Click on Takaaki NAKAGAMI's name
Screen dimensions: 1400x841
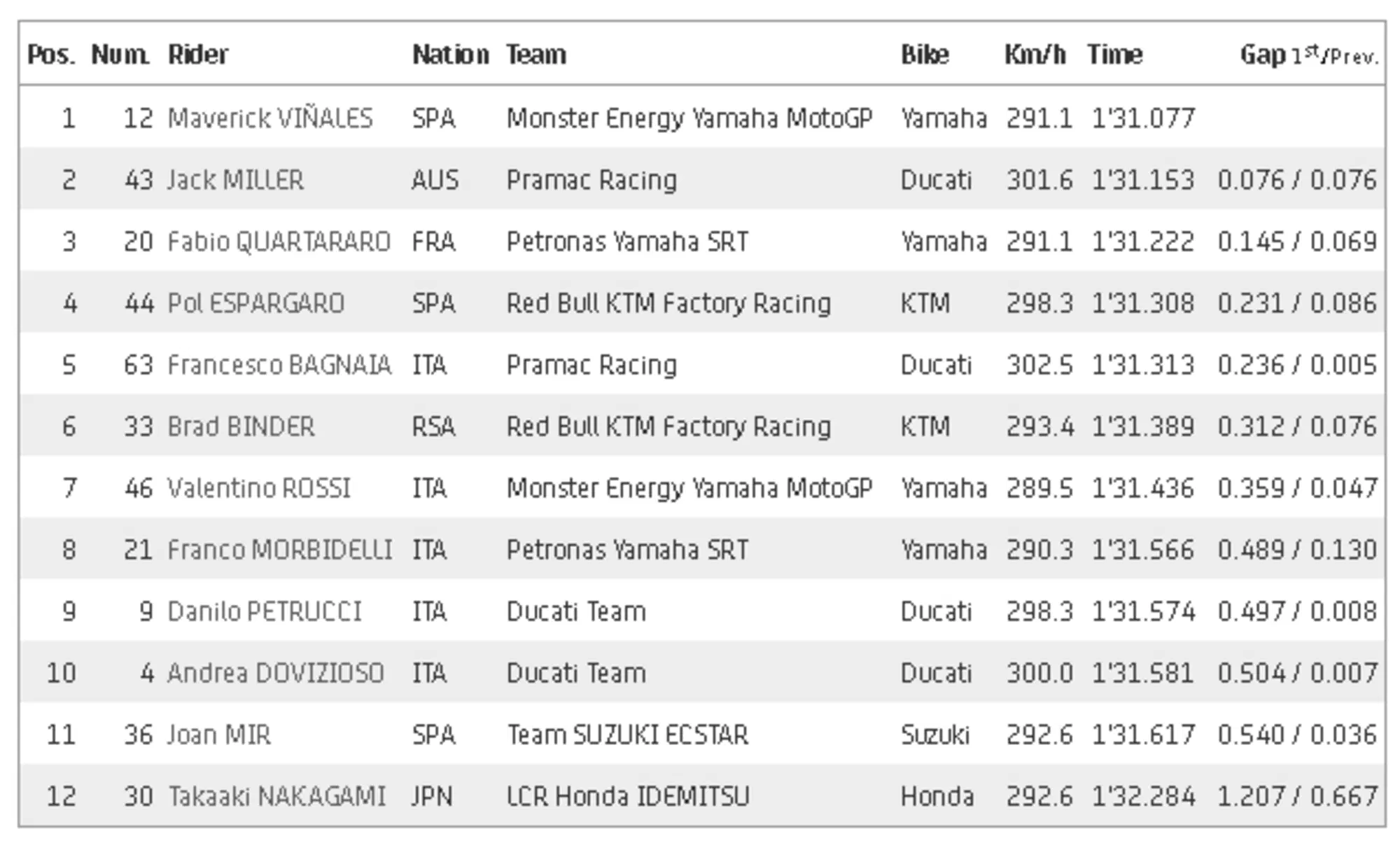point(276,796)
